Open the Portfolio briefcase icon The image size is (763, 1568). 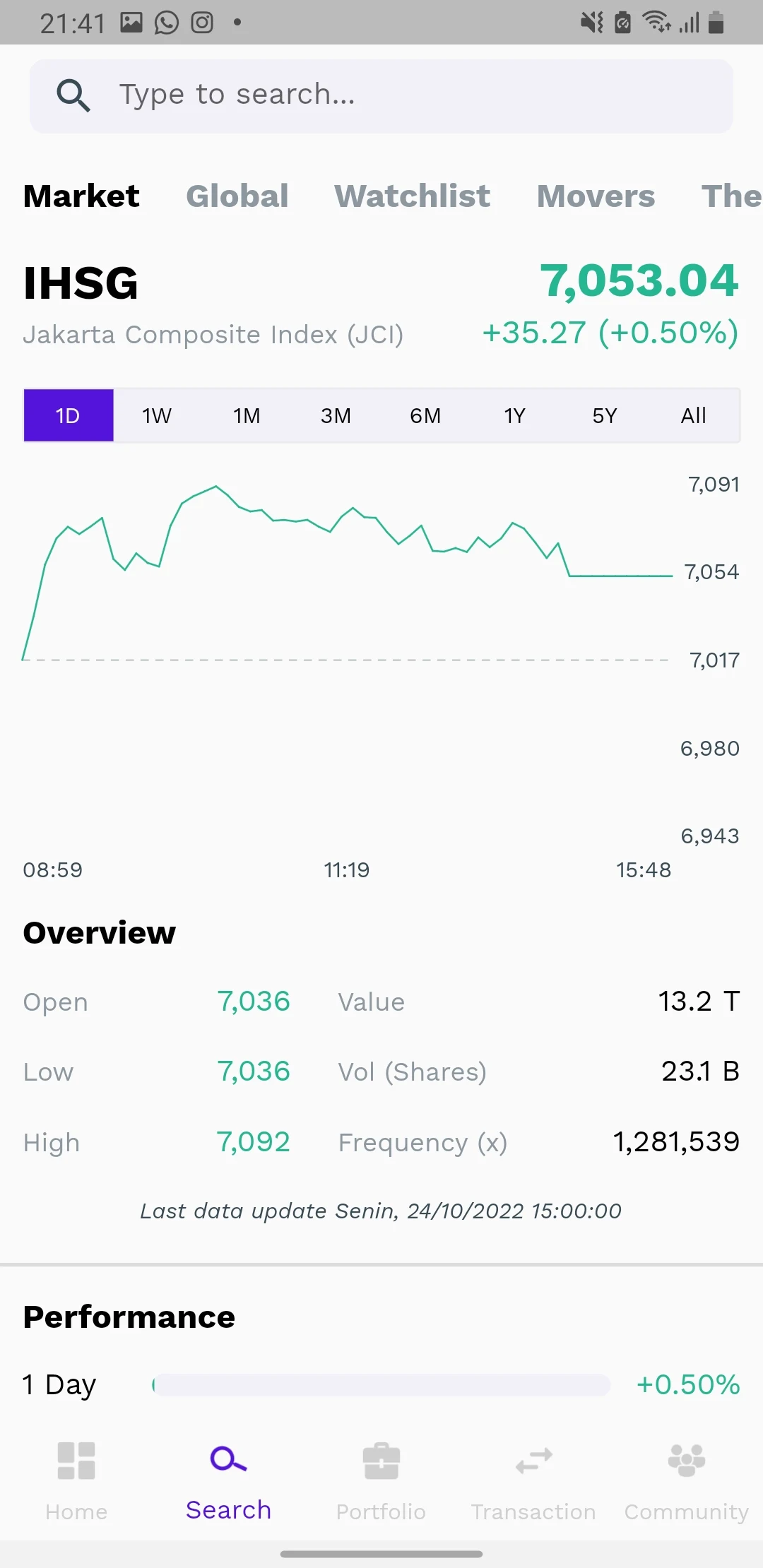click(381, 1461)
